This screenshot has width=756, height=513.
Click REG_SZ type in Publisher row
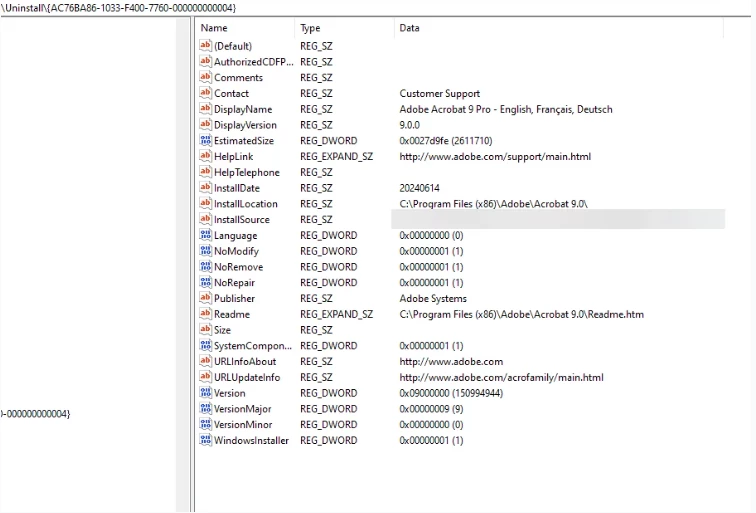click(316, 298)
